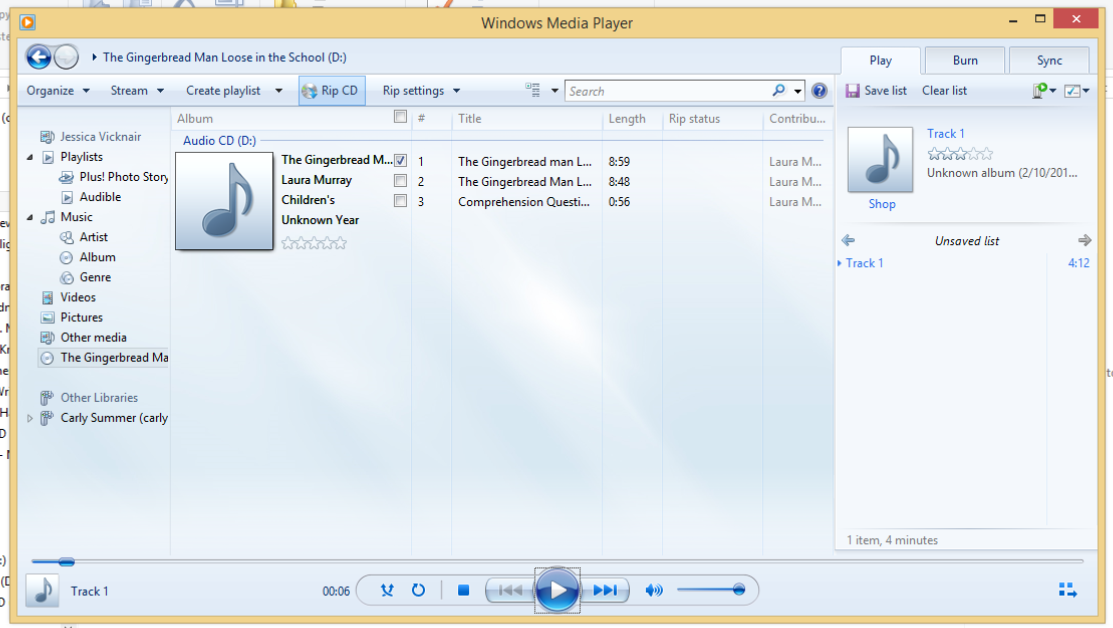
Task: Click the Track 1 album art in Play pane
Action: (x=880, y=160)
